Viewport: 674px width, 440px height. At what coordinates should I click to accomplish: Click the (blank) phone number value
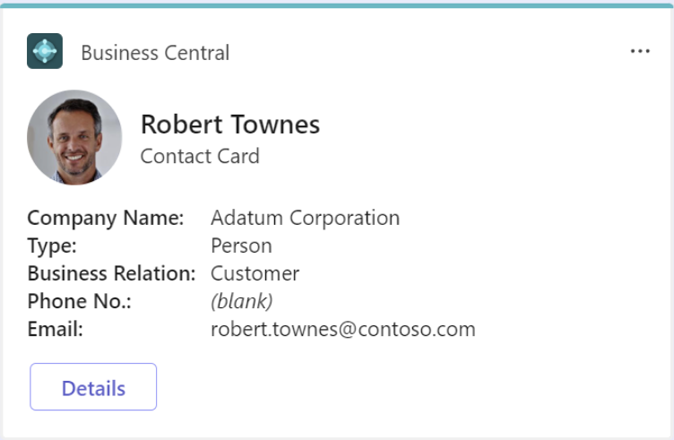coord(242,301)
